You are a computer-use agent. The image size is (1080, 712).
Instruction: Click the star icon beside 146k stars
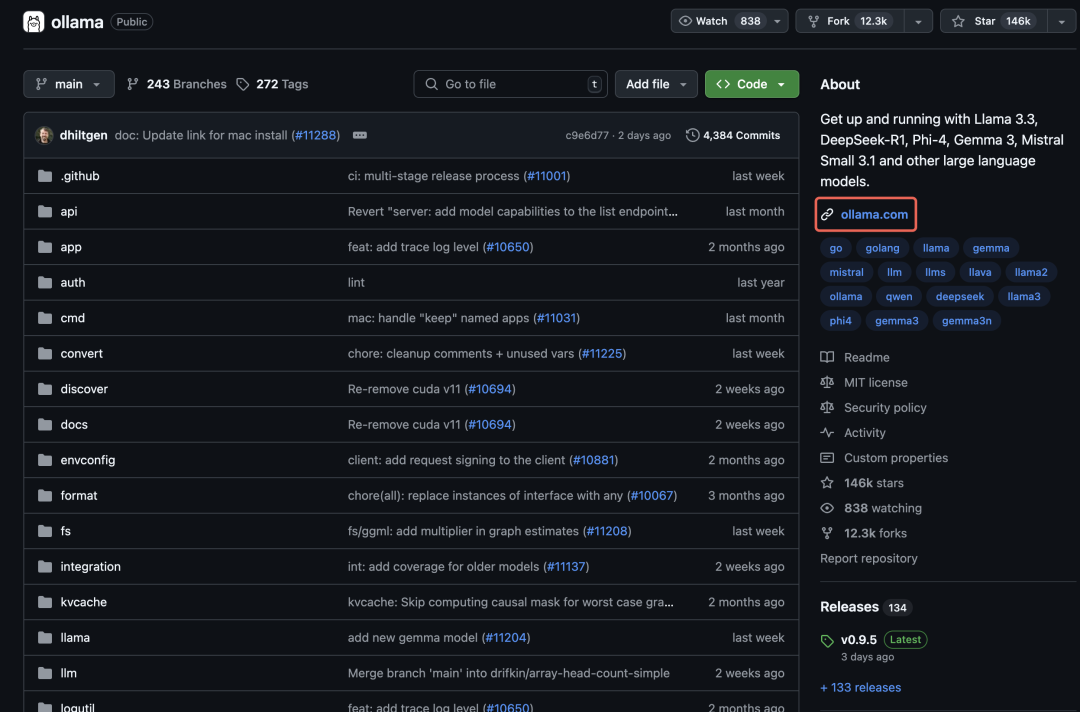pos(827,483)
